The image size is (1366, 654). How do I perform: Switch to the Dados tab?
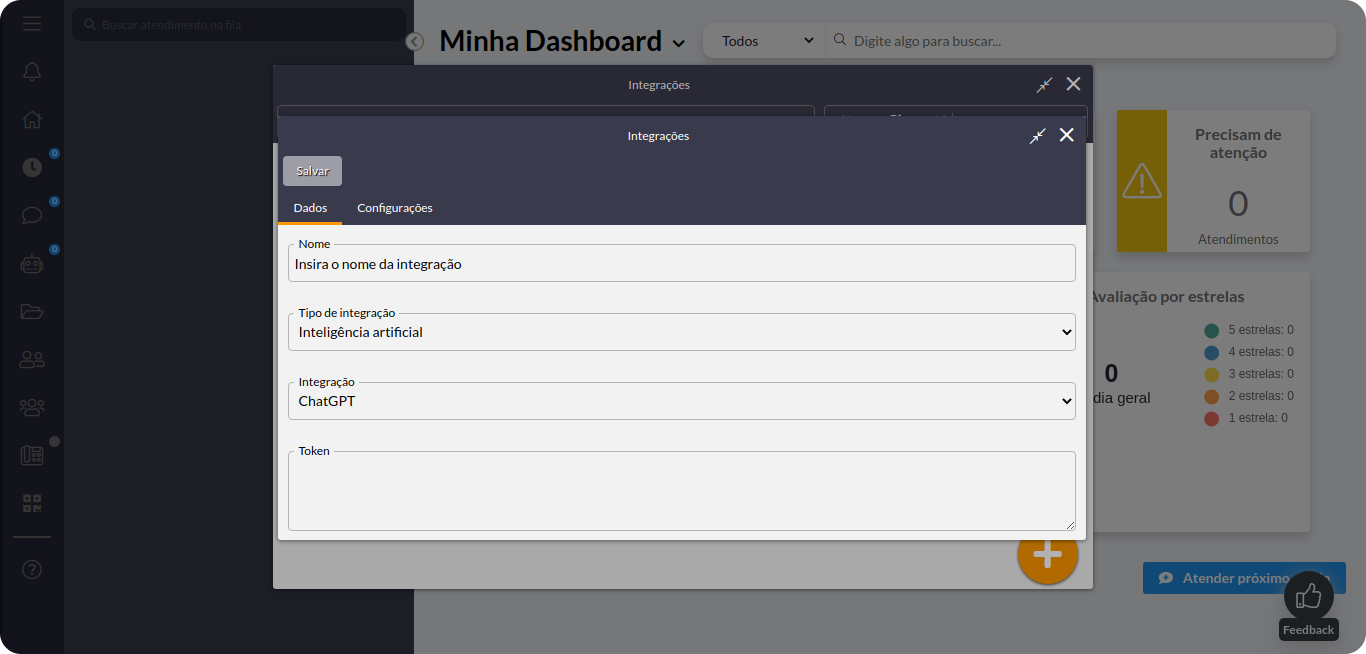pos(310,208)
